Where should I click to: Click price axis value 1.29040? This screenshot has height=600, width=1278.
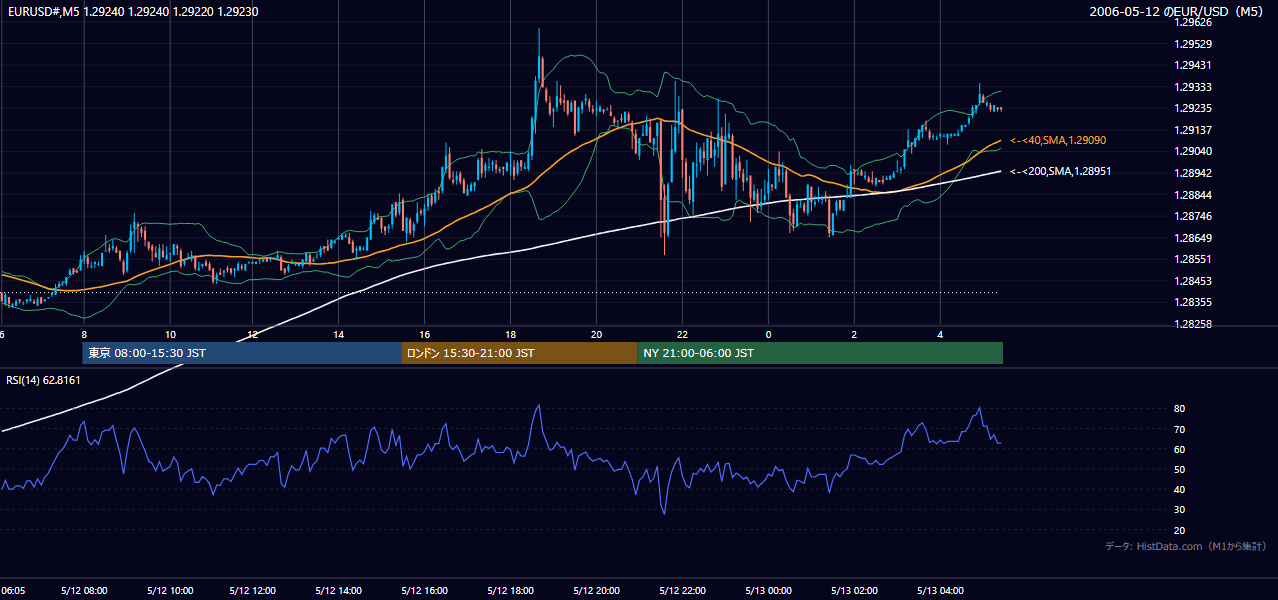point(1192,151)
